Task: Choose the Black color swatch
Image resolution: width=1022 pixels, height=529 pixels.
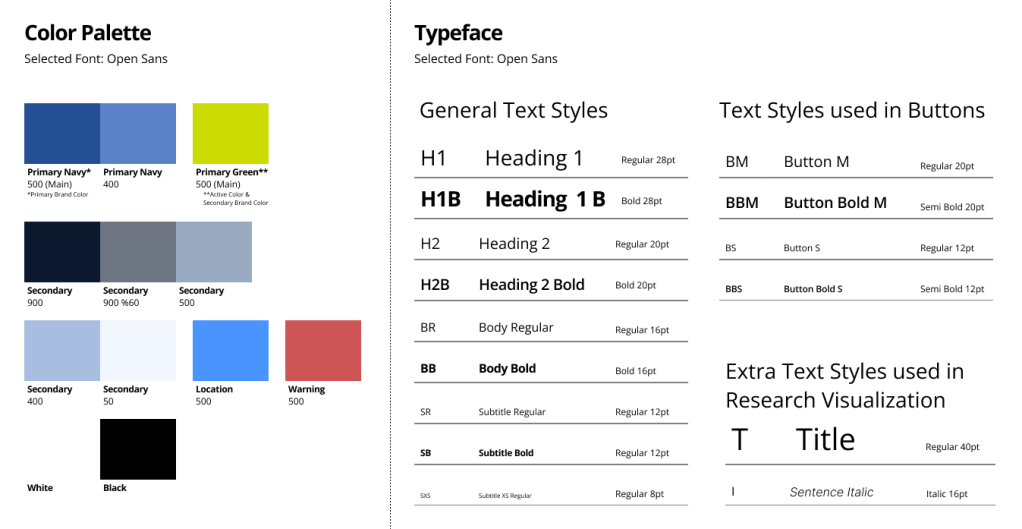Action: [x=138, y=449]
